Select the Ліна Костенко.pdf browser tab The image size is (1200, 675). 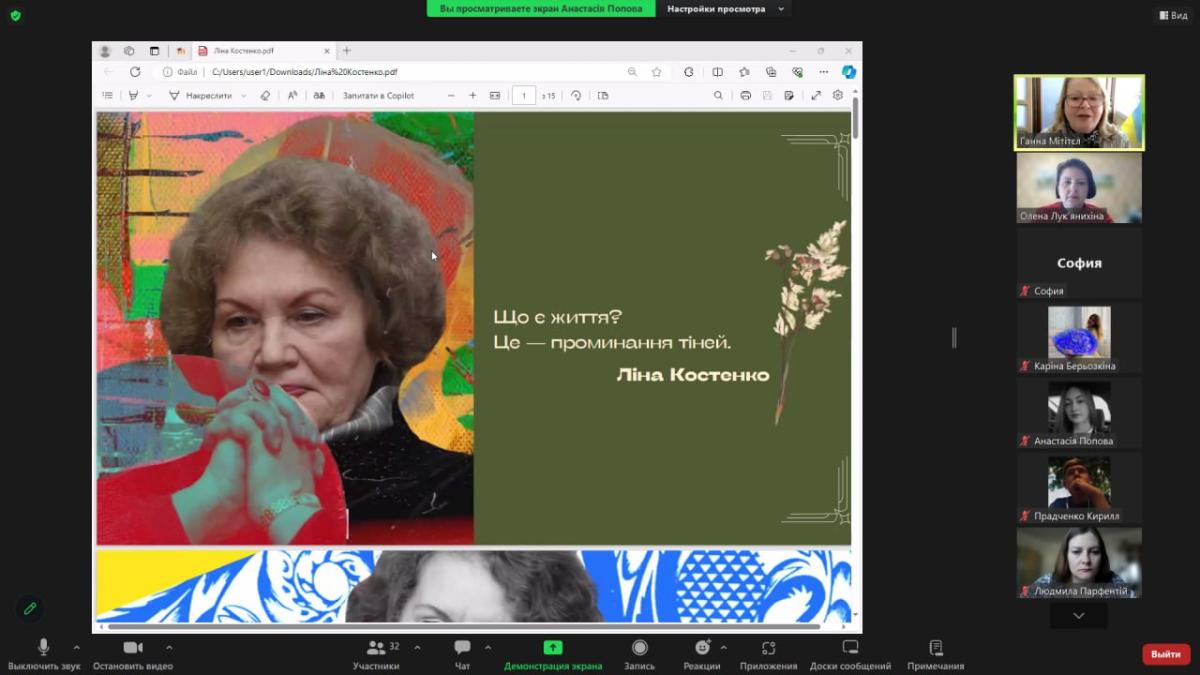[x=250, y=51]
